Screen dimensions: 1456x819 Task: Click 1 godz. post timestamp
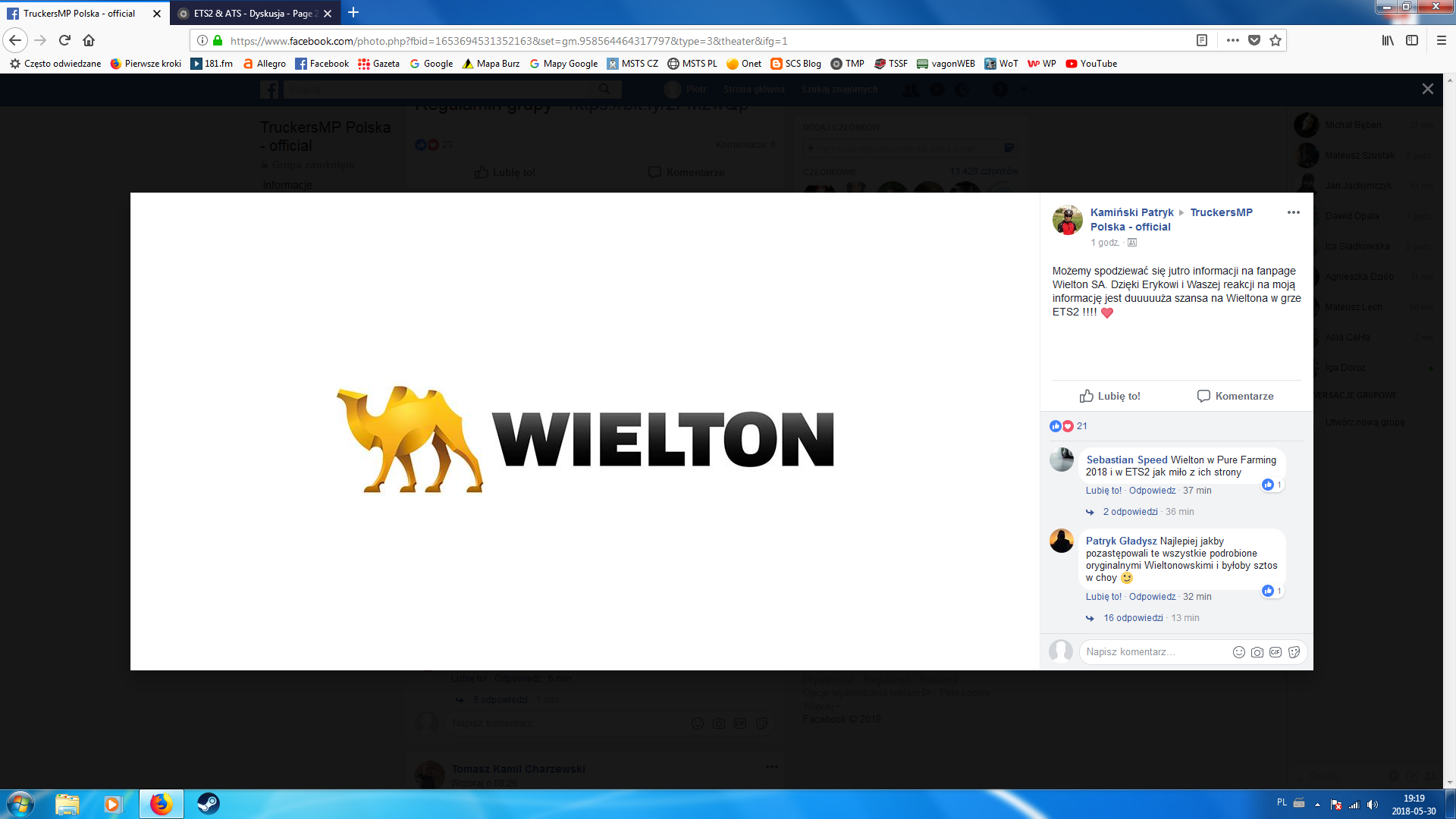(x=1105, y=243)
